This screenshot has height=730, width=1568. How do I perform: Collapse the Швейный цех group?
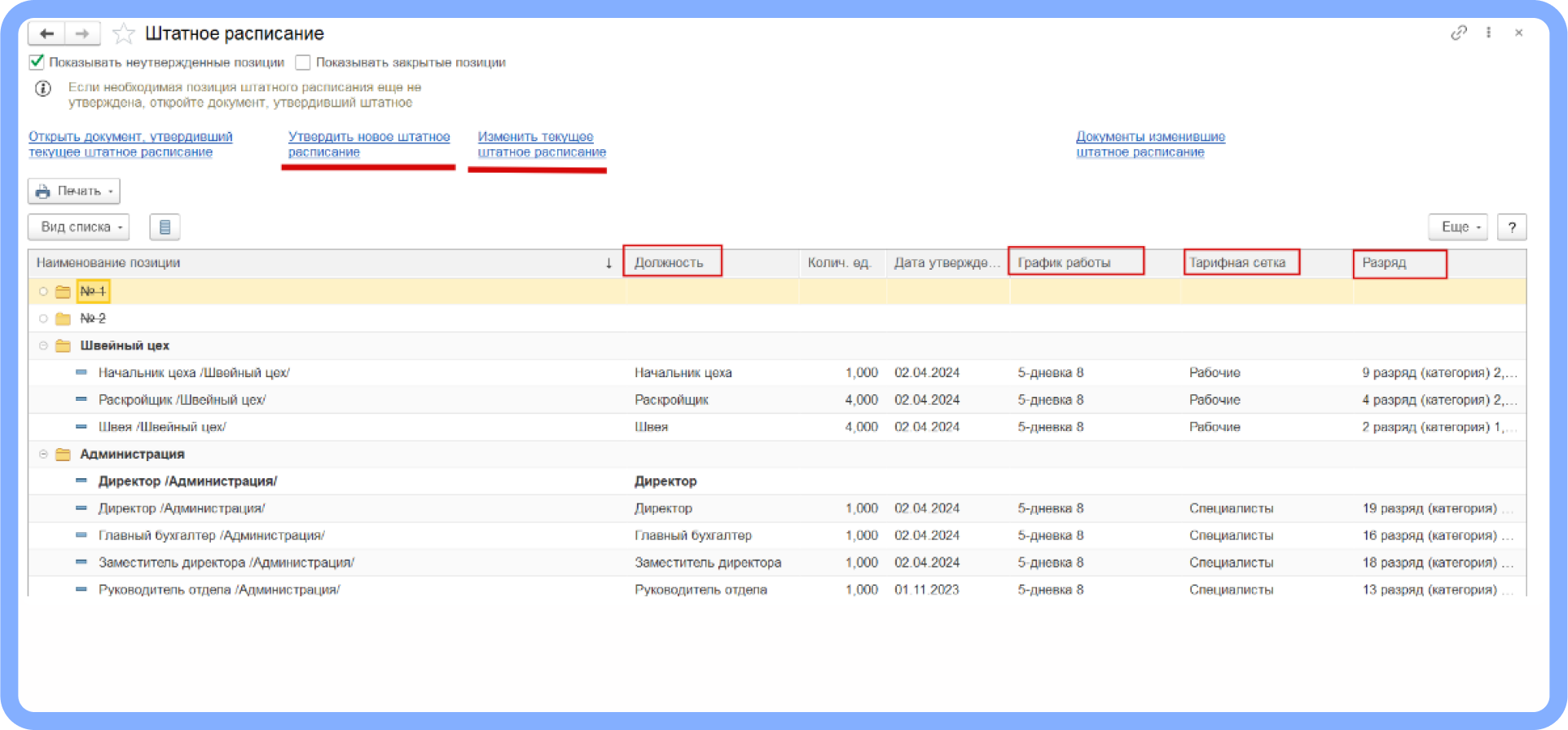coord(43,345)
